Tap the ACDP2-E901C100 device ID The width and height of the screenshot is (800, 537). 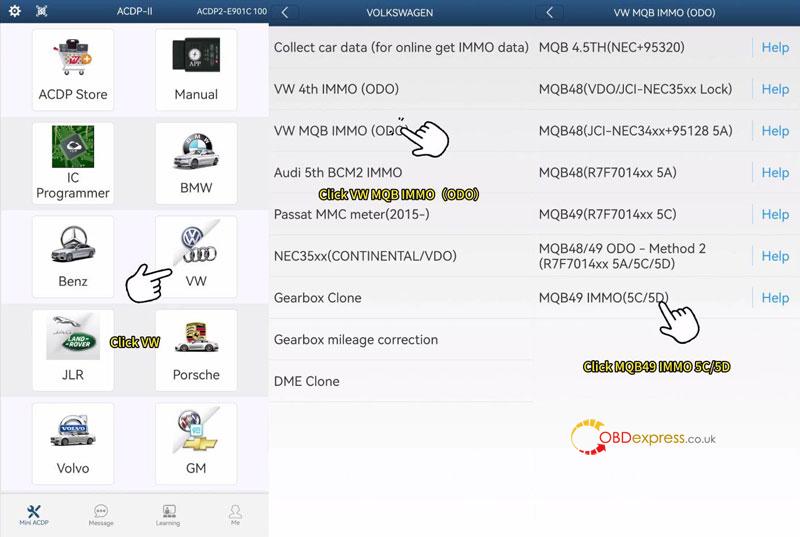click(x=232, y=11)
